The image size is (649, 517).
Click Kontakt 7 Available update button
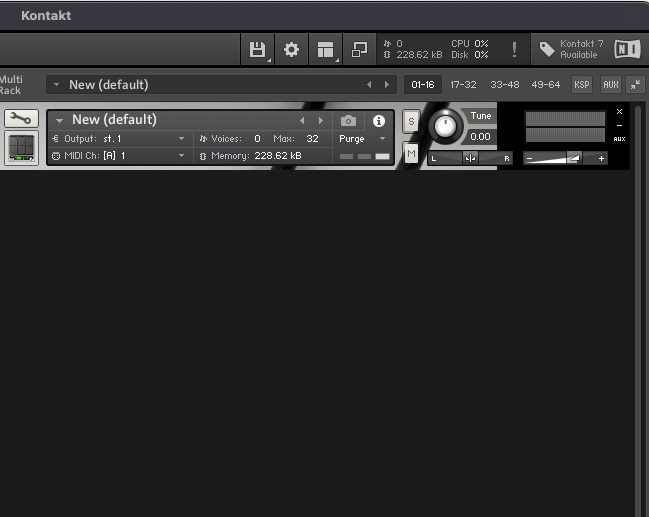[x=570, y=49]
